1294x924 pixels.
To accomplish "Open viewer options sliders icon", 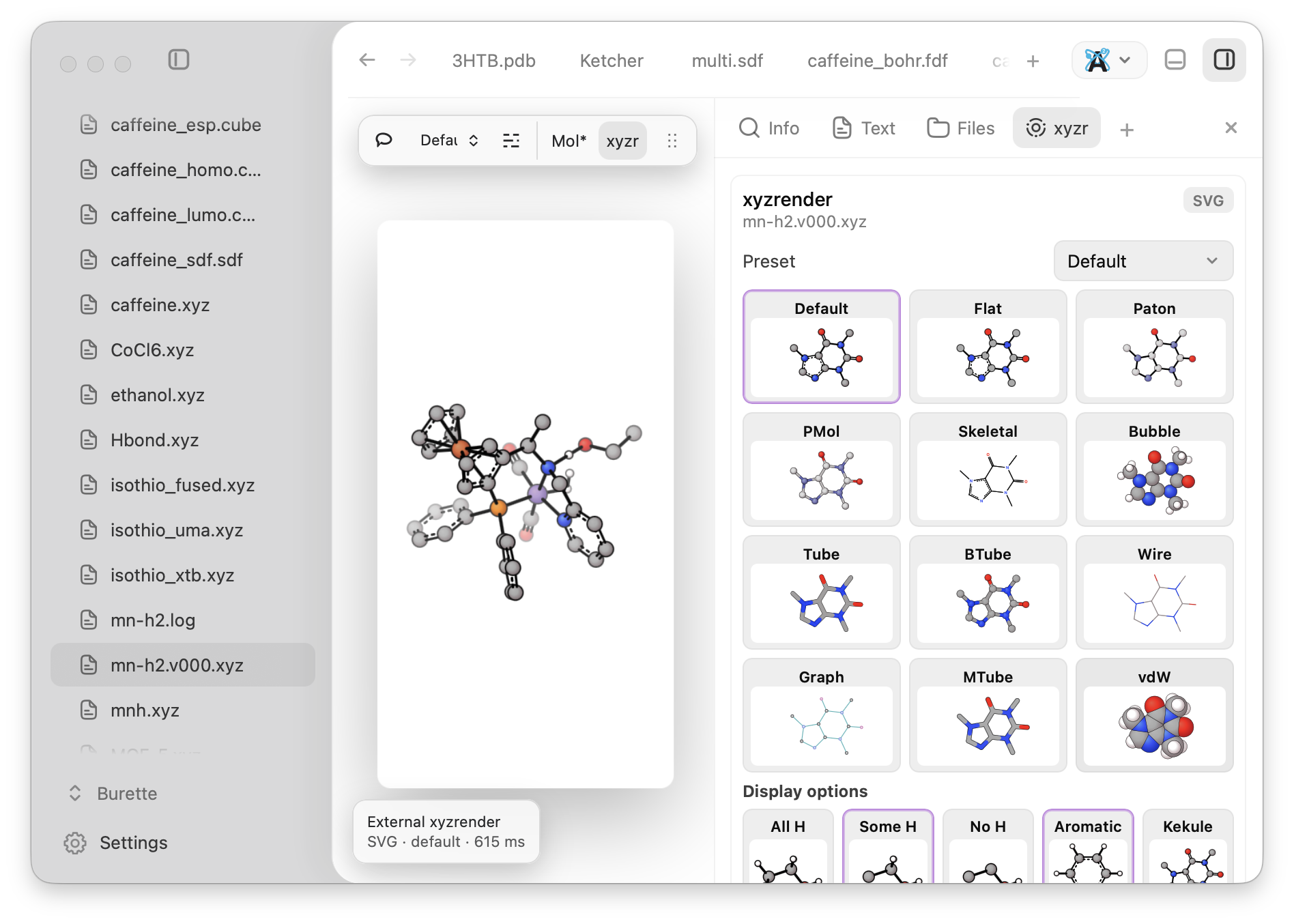I will tap(511, 141).
